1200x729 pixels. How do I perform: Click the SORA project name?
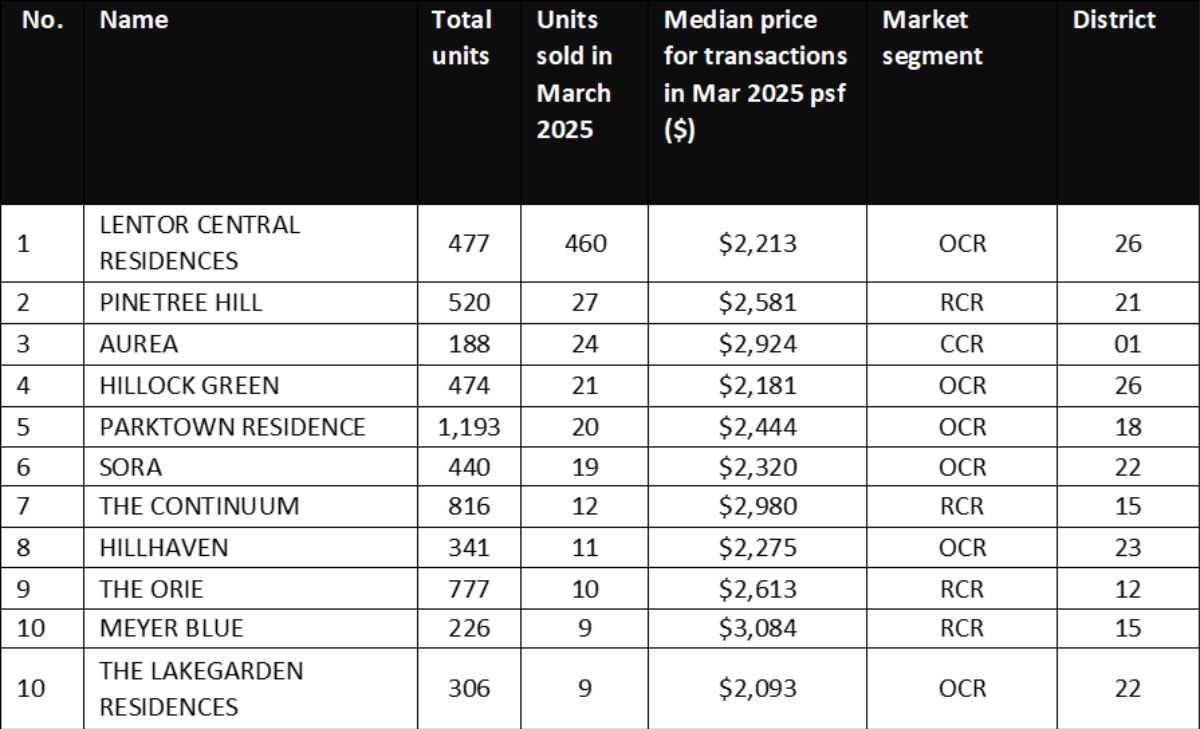point(130,467)
